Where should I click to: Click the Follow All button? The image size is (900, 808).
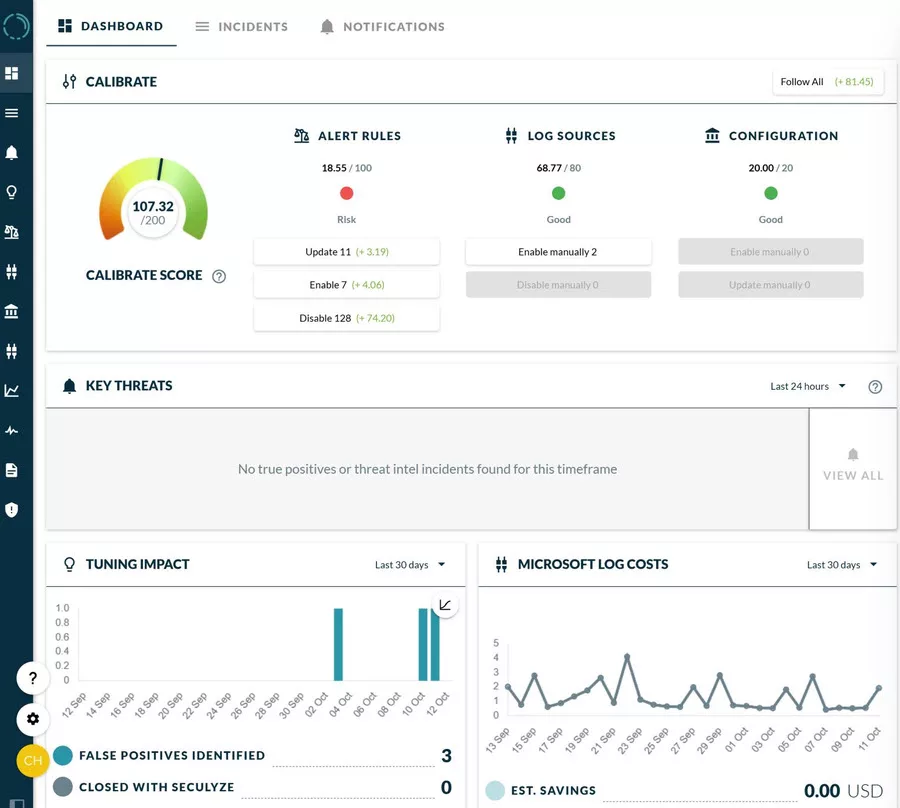pos(827,81)
